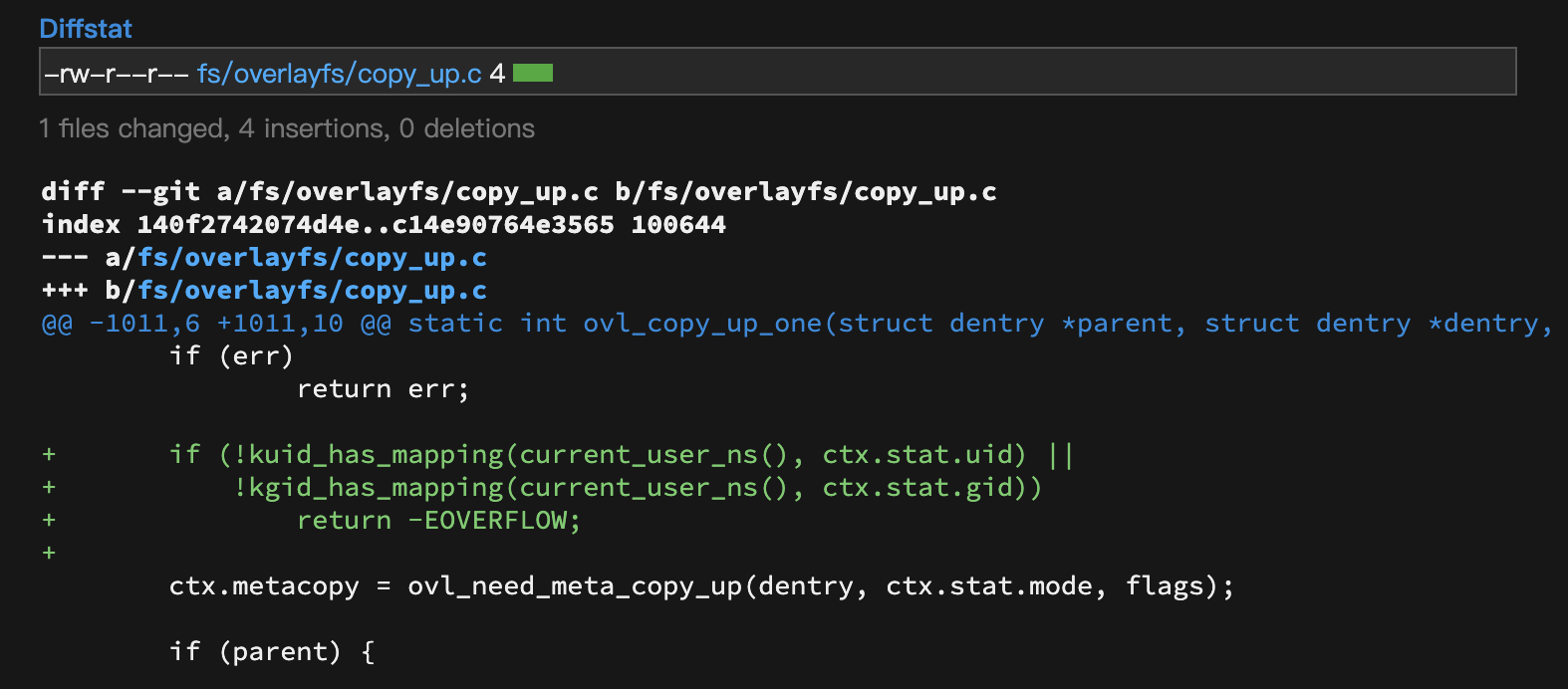Image resolution: width=1568 pixels, height=689 pixels.
Task: Click the 'ctx.metacopy = ovl_need_meta_copy_up' line
Action: tap(702, 586)
